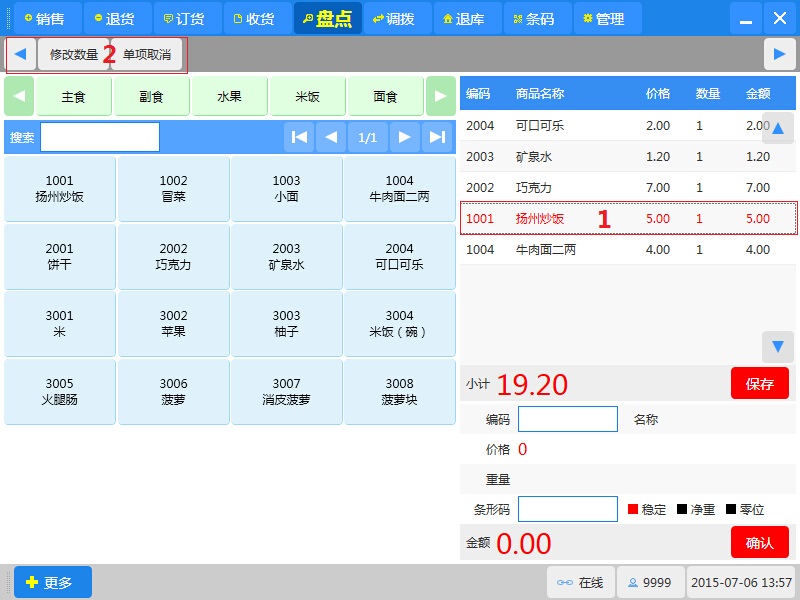Add product 3005 火腿肠
This screenshot has height=600, width=800.
coord(60,392)
